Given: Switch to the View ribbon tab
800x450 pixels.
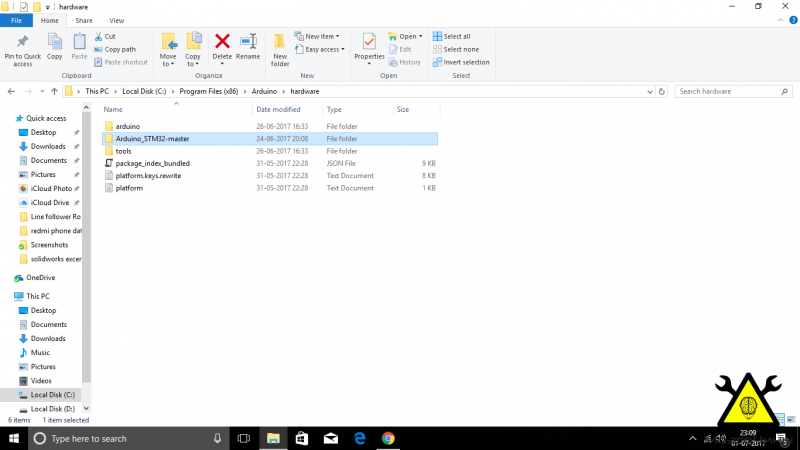Looking at the screenshot, I should (x=116, y=20).
